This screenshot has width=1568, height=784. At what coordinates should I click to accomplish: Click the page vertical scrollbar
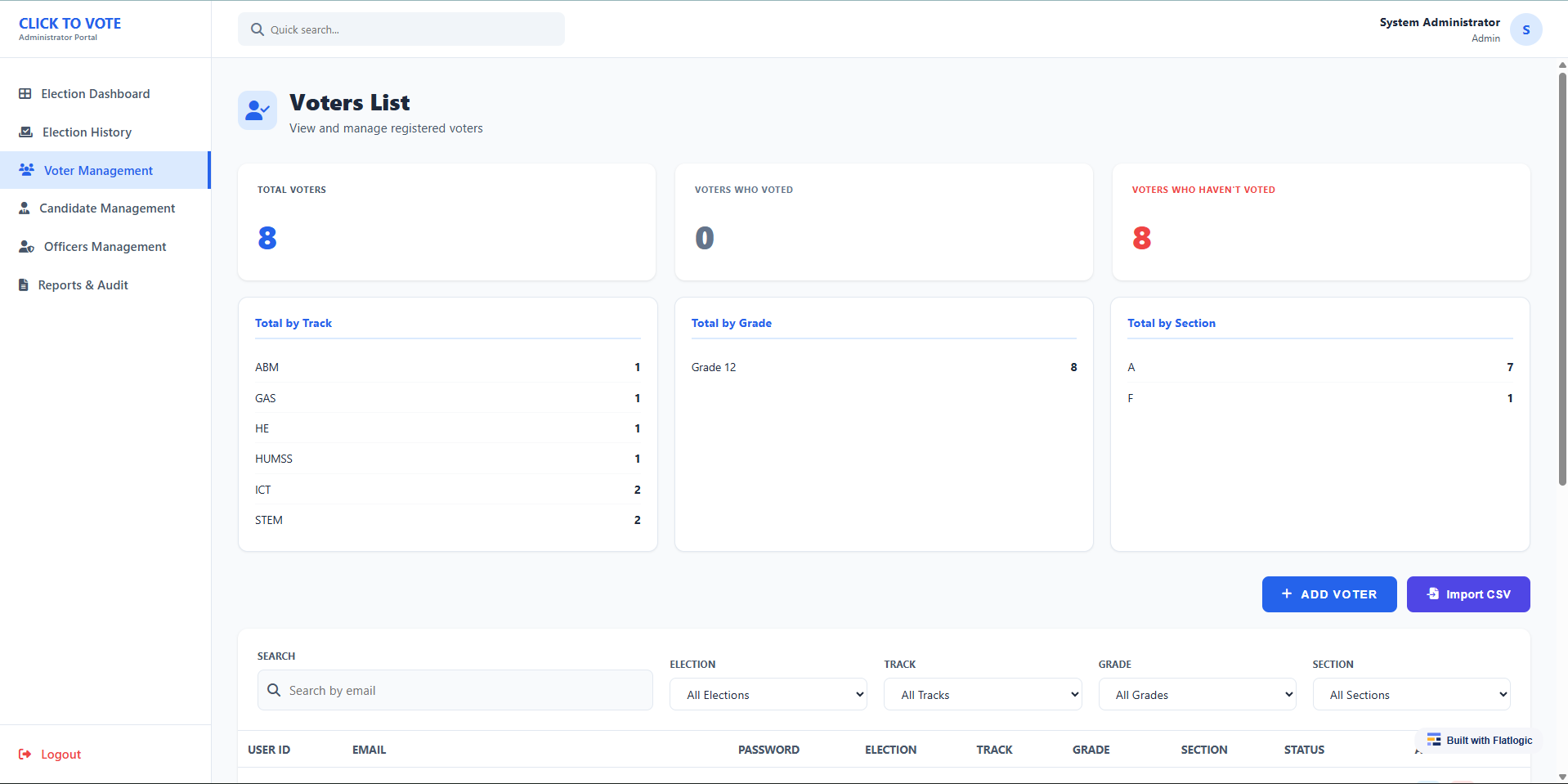pos(1562,278)
